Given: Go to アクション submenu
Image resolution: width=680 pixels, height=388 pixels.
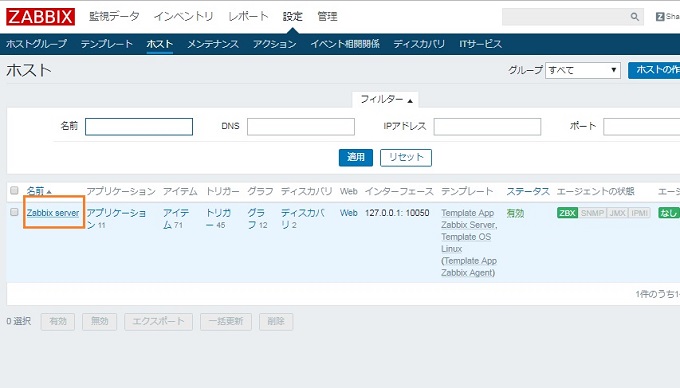Looking at the screenshot, I should tap(275, 44).
